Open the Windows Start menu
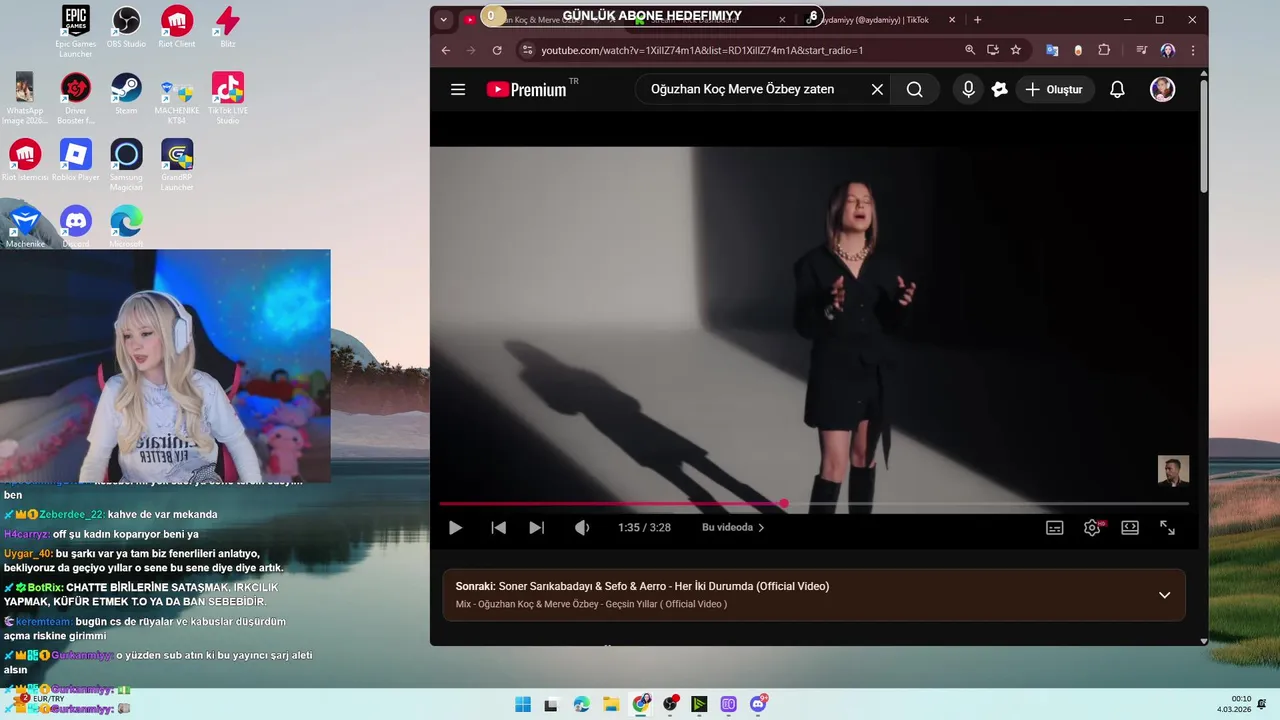 click(x=523, y=704)
